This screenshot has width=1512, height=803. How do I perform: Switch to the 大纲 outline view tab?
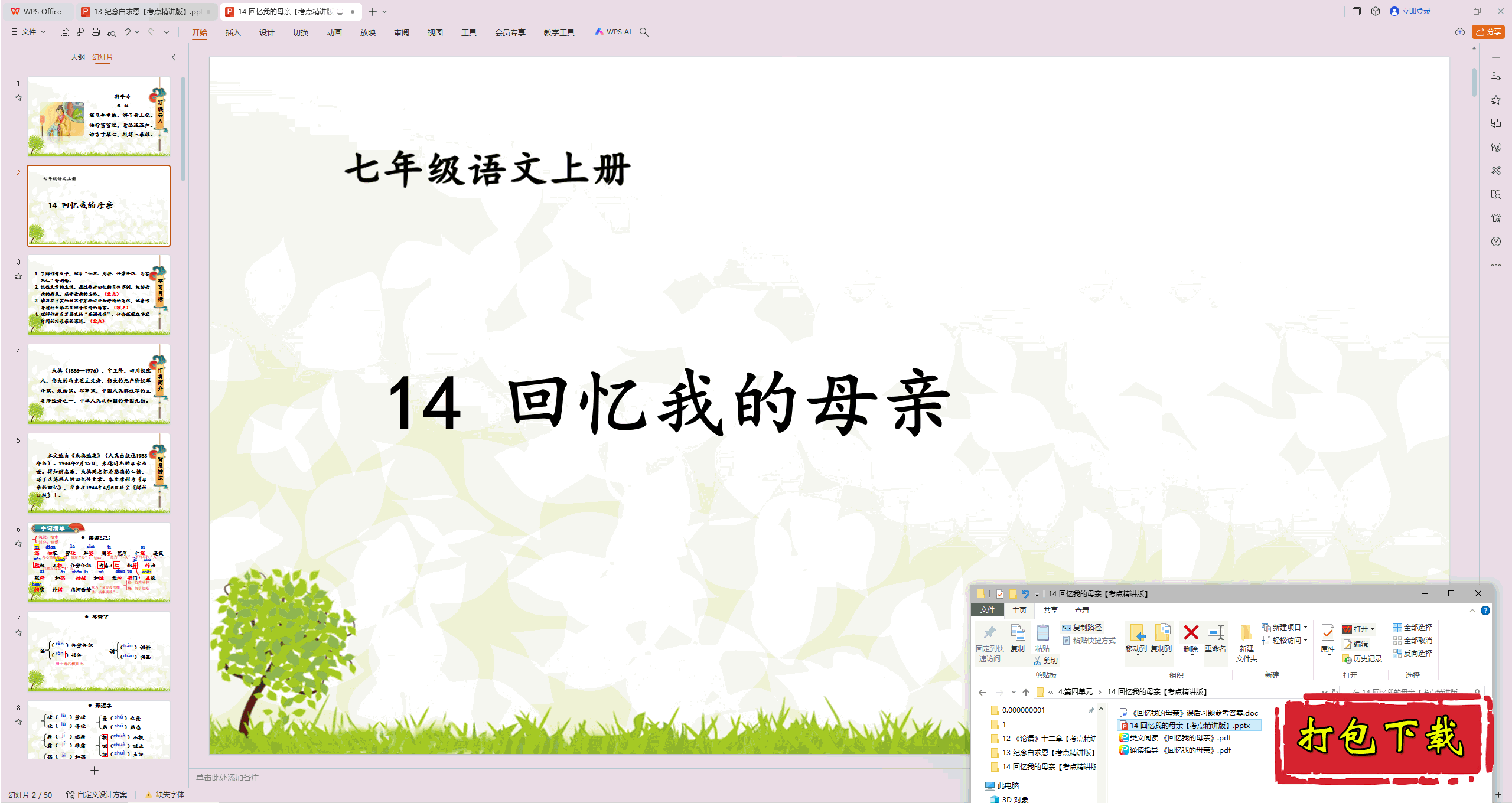point(77,57)
